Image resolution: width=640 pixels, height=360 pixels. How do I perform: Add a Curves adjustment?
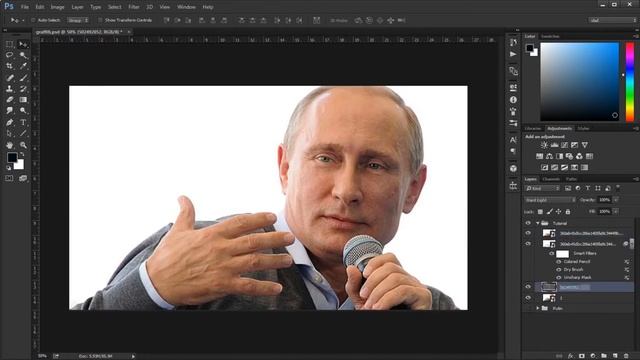tap(564, 145)
